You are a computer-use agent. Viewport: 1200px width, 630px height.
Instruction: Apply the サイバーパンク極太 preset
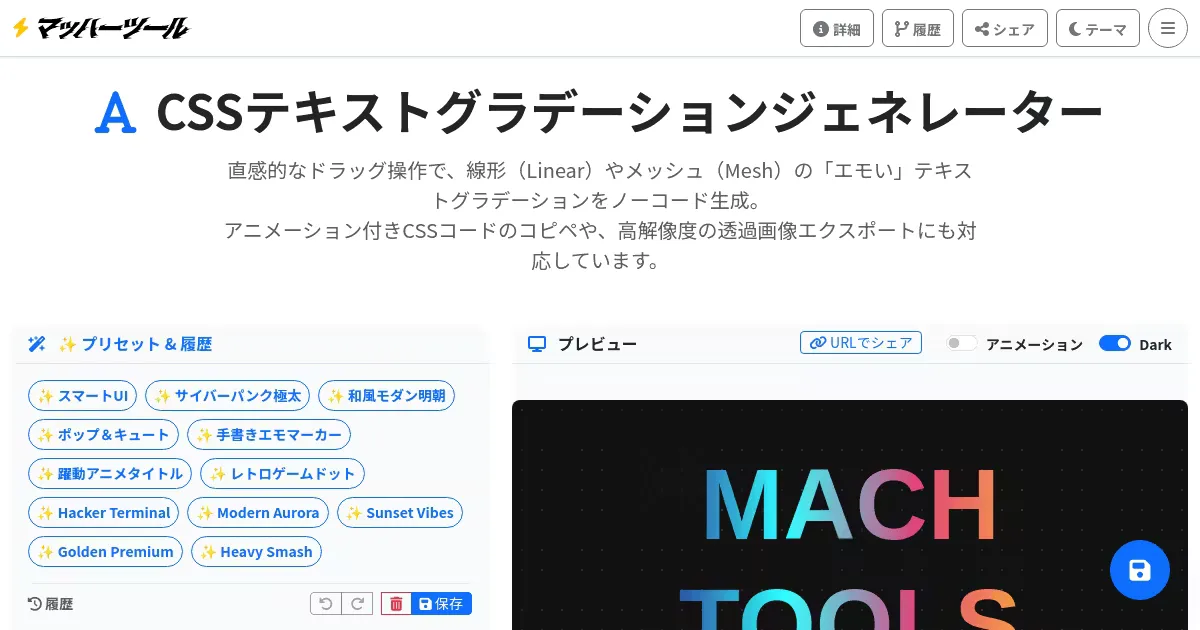(x=228, y=396)
